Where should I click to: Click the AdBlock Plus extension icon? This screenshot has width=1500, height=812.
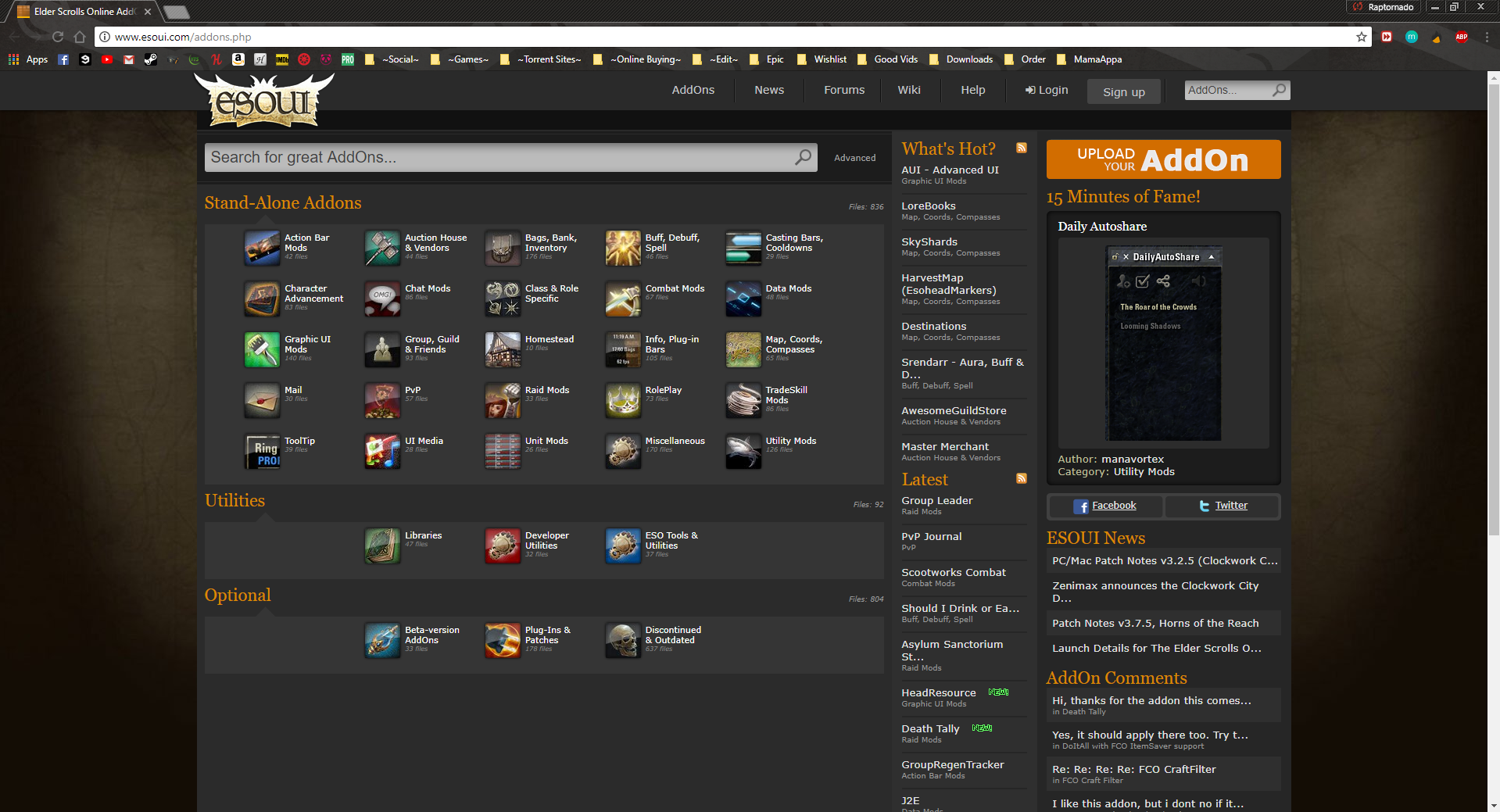point(1461,37)
